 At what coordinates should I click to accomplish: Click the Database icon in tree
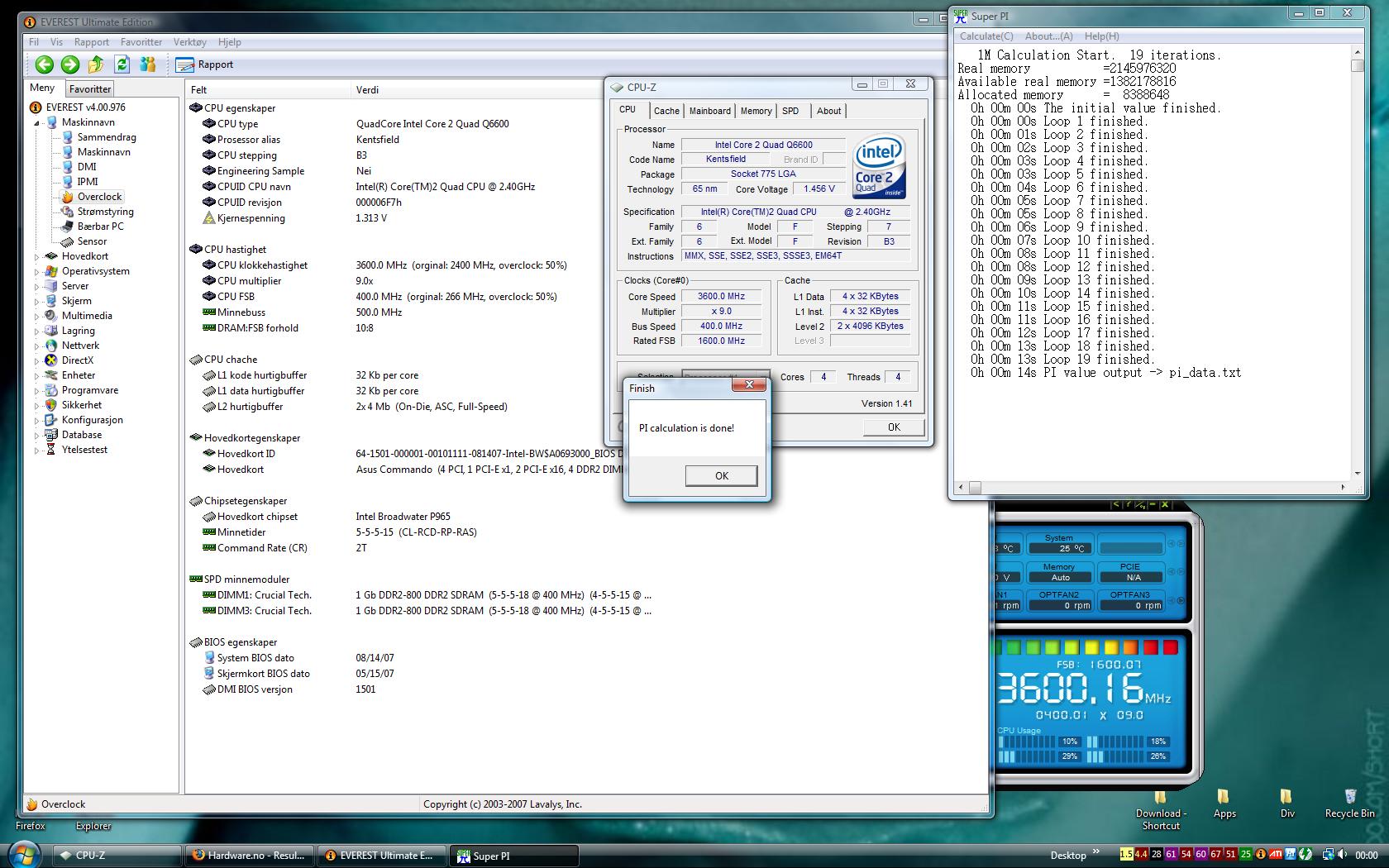pos(51,435)
